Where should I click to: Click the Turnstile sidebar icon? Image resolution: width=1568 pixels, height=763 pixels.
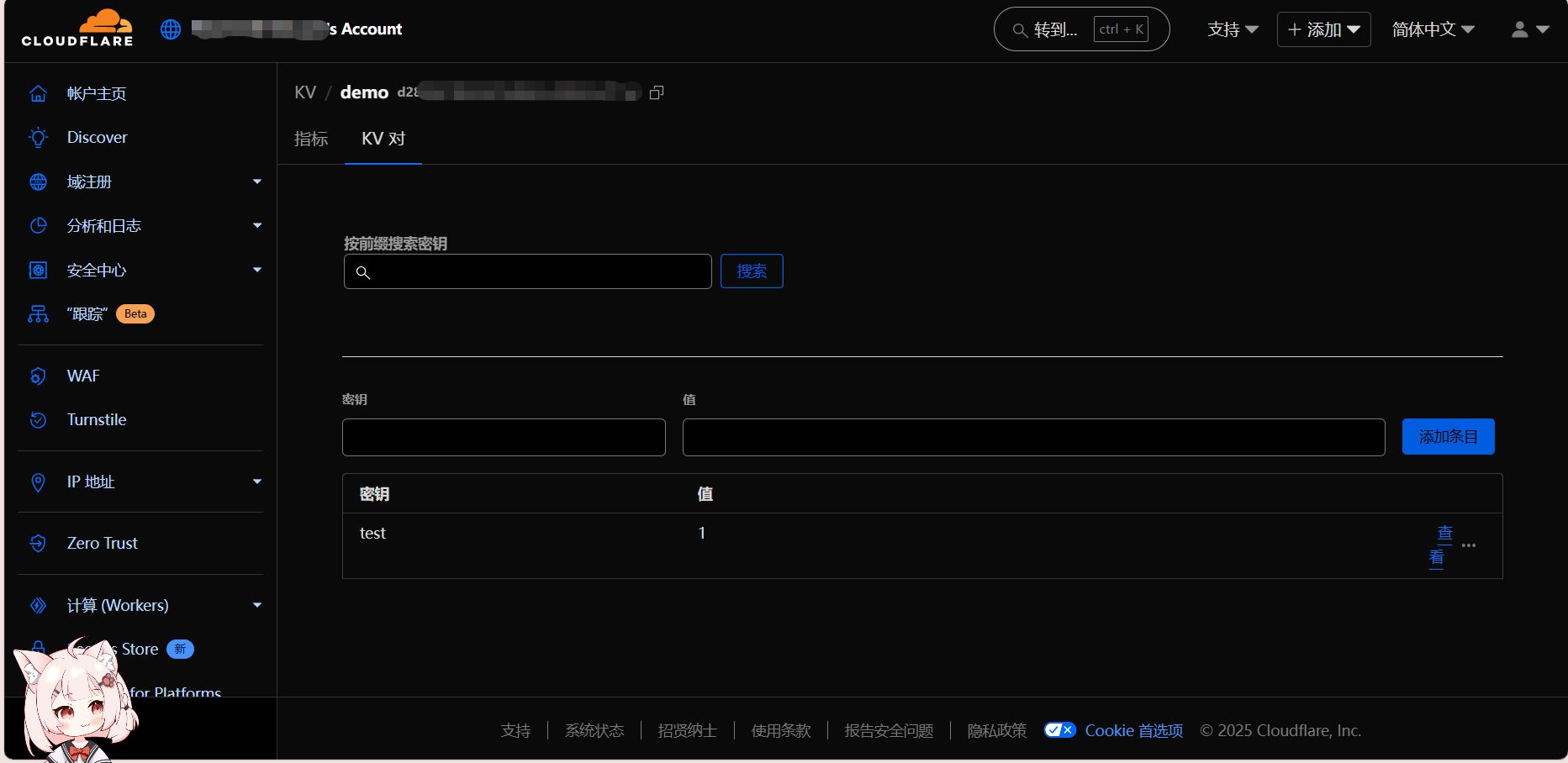38,420
